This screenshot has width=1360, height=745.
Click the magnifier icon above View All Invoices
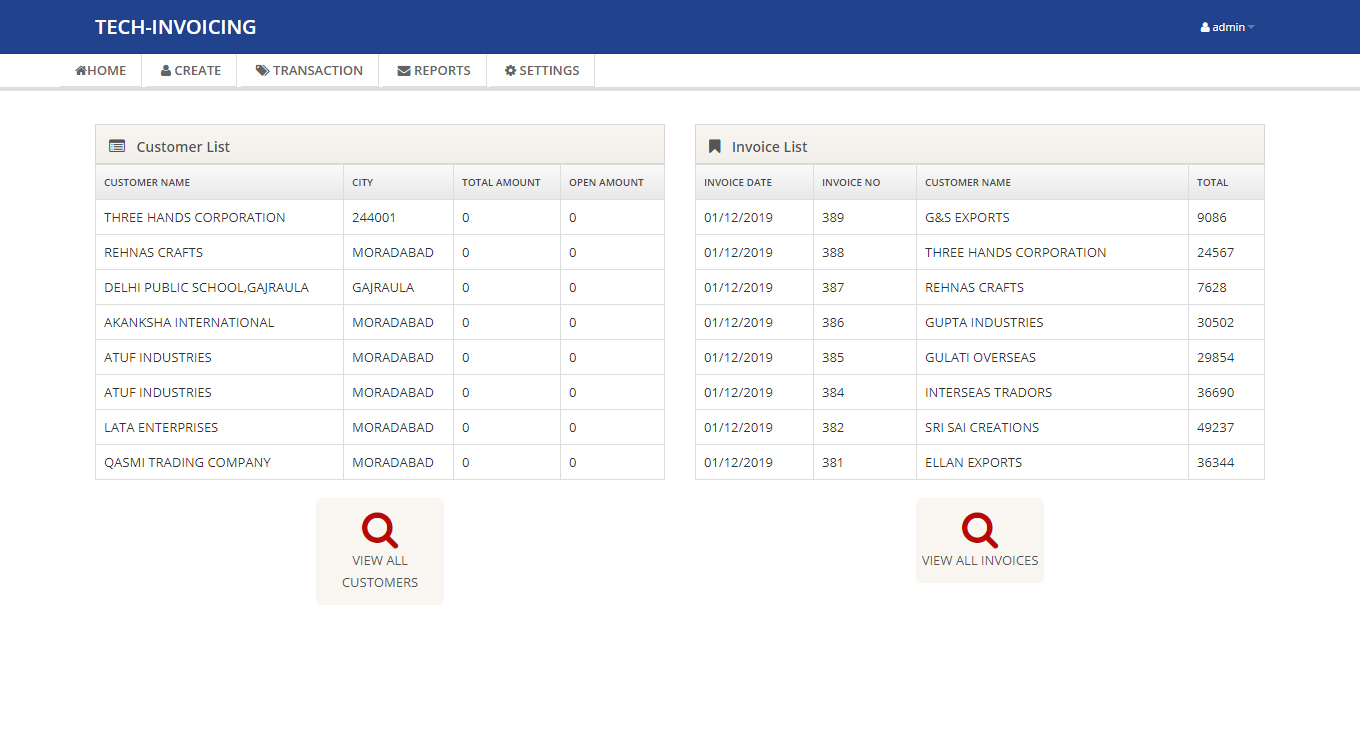980,530
